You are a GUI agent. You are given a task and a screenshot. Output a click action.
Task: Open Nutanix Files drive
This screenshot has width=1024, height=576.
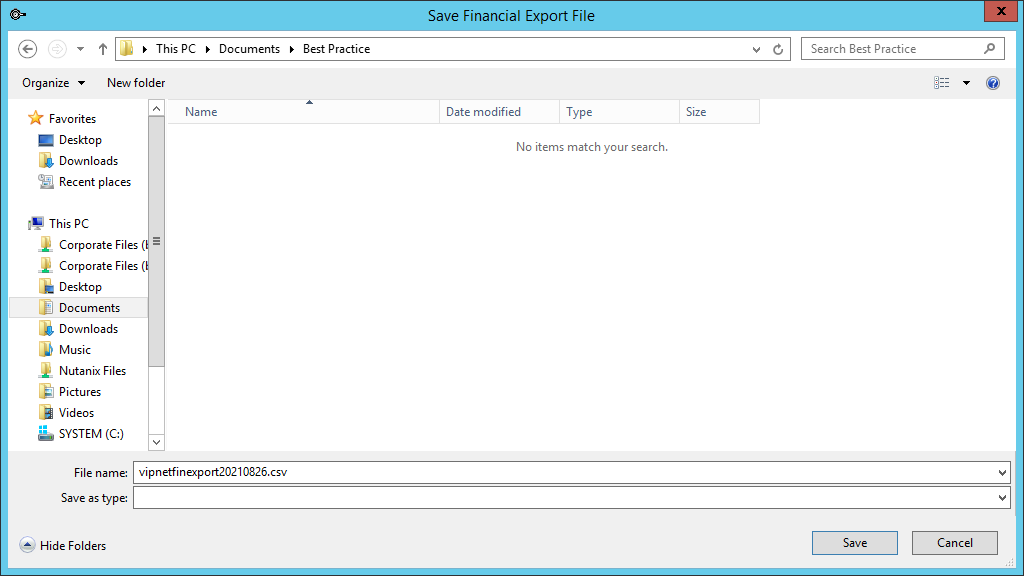click(x=92, y=370)
